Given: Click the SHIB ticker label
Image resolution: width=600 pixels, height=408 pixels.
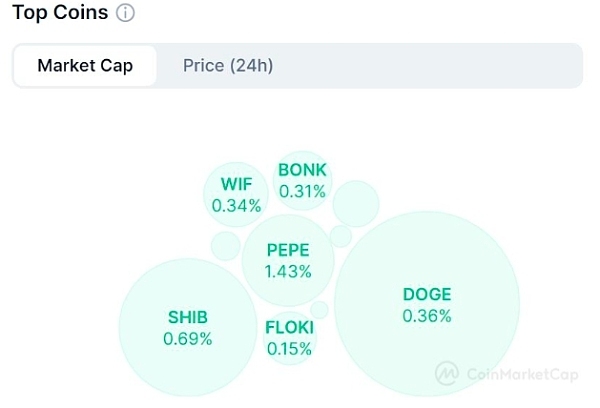Looking at the screenshot, I should click(x=188, y=318).
